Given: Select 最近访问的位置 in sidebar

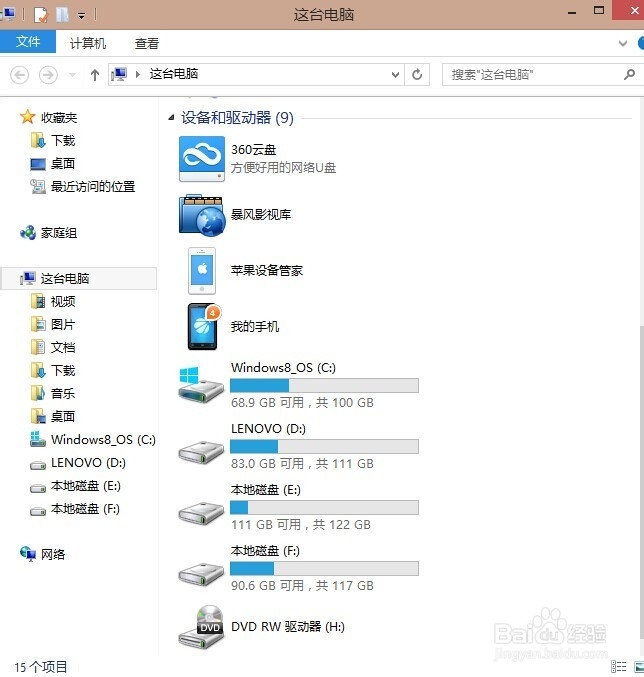Looking at the screenshot, I should pyautogui.click(x=93, y=187).
